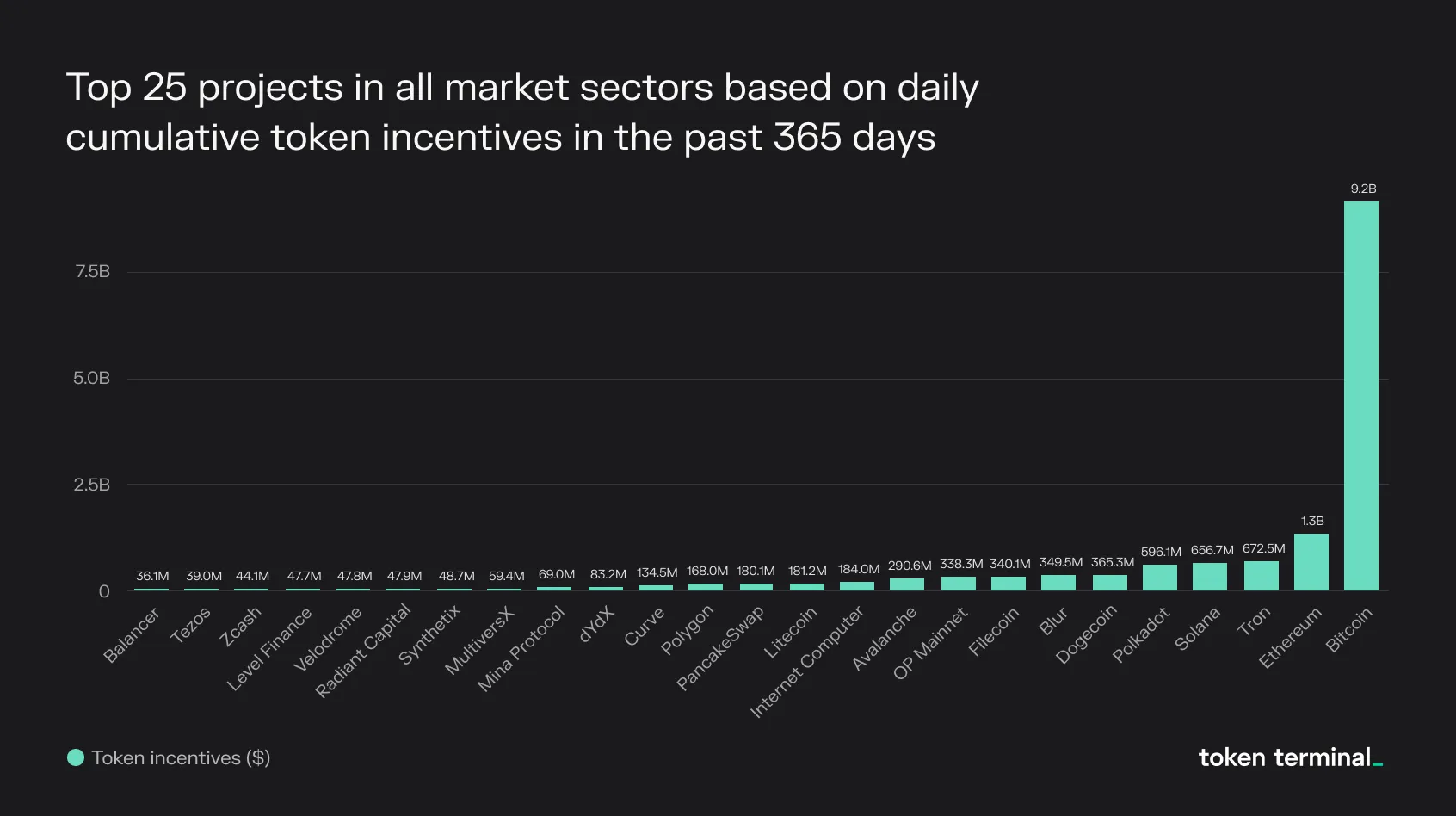Click the chart title text

coord(522,112)
